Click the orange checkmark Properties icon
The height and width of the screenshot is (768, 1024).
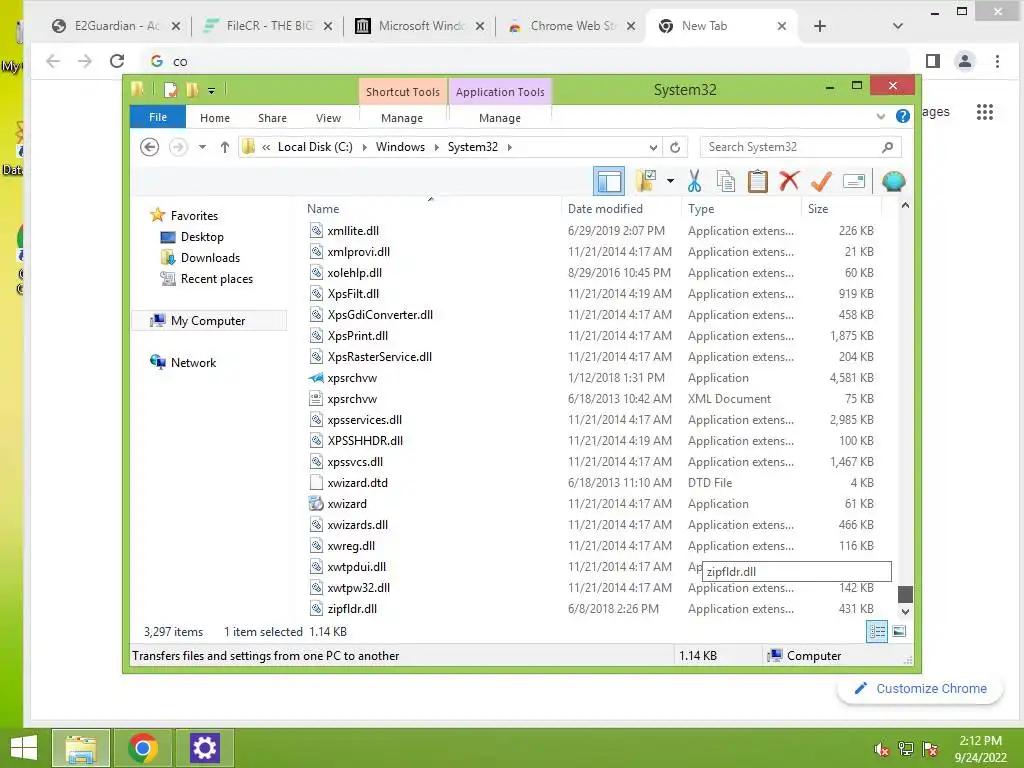[821, 182]
